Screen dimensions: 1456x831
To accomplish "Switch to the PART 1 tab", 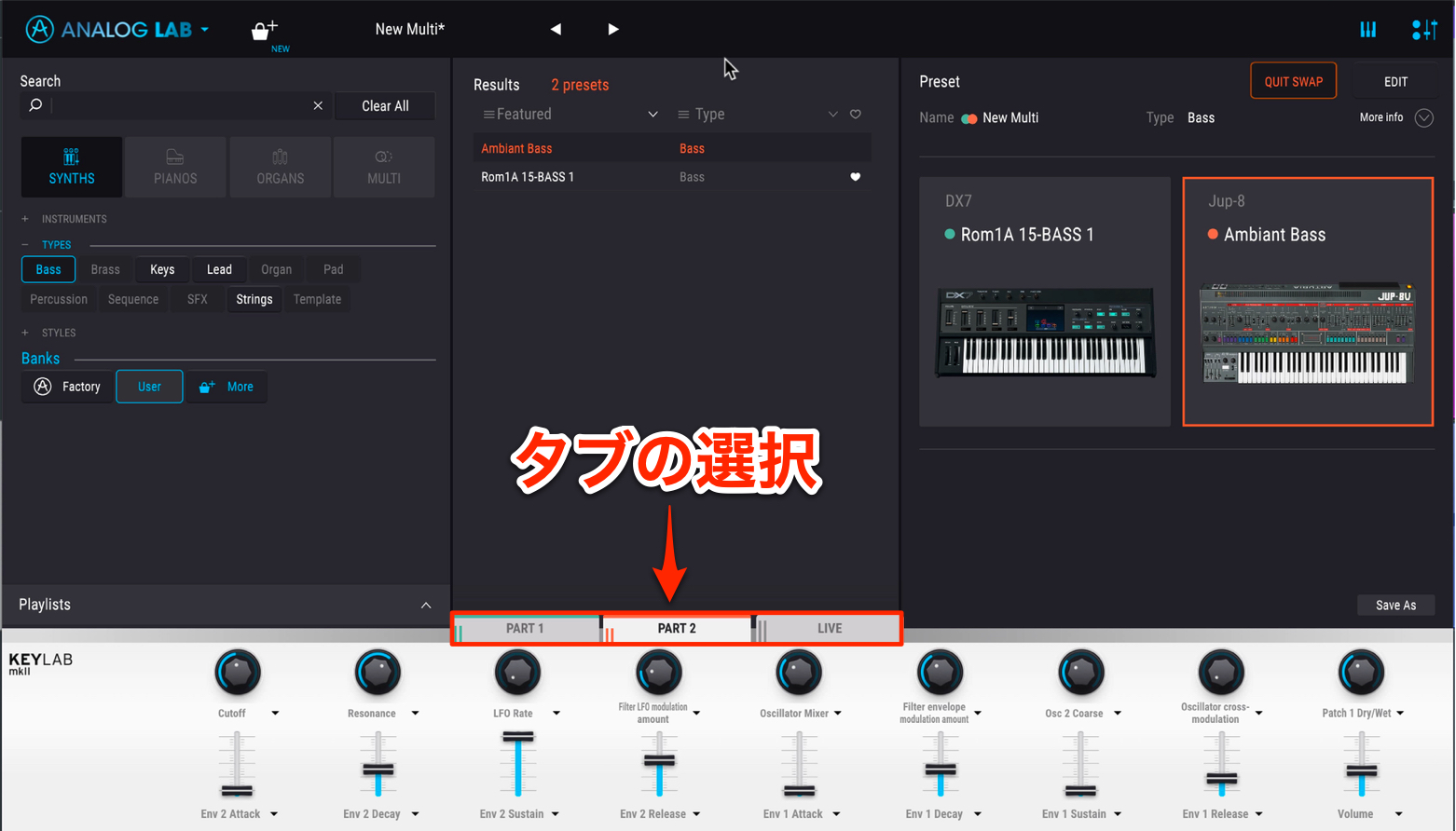I will coord(525,629).
